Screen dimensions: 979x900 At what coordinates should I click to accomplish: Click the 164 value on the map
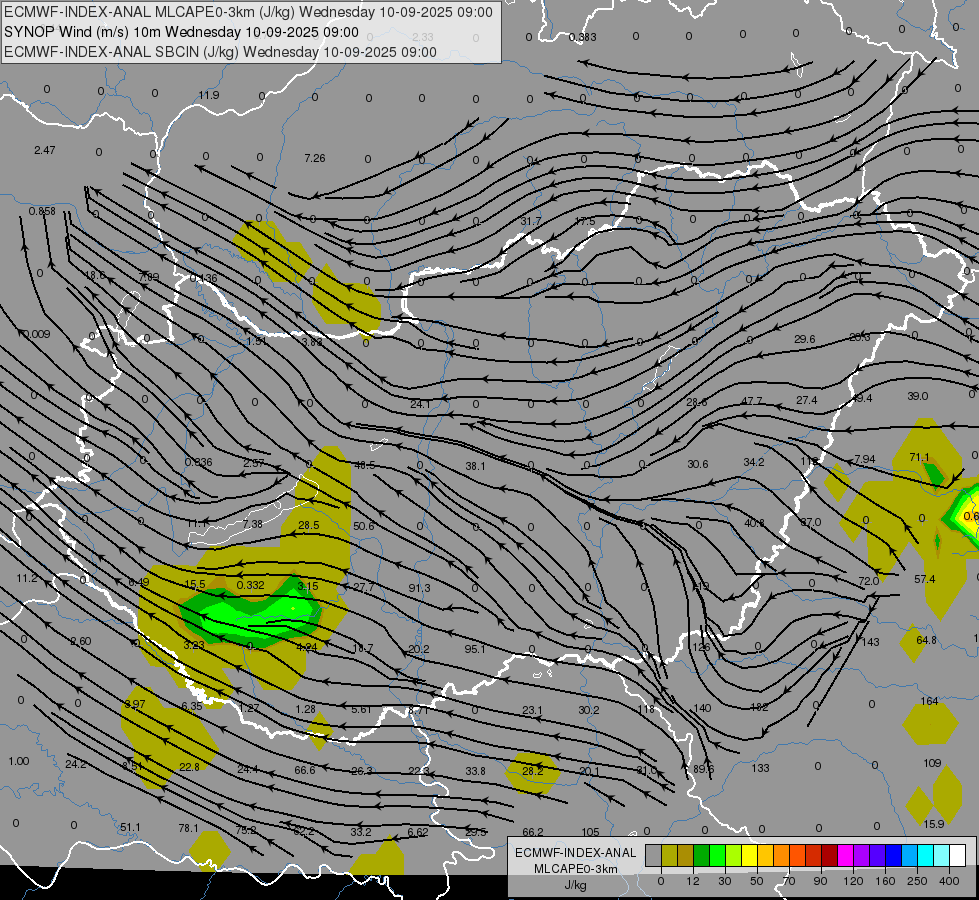929,701
